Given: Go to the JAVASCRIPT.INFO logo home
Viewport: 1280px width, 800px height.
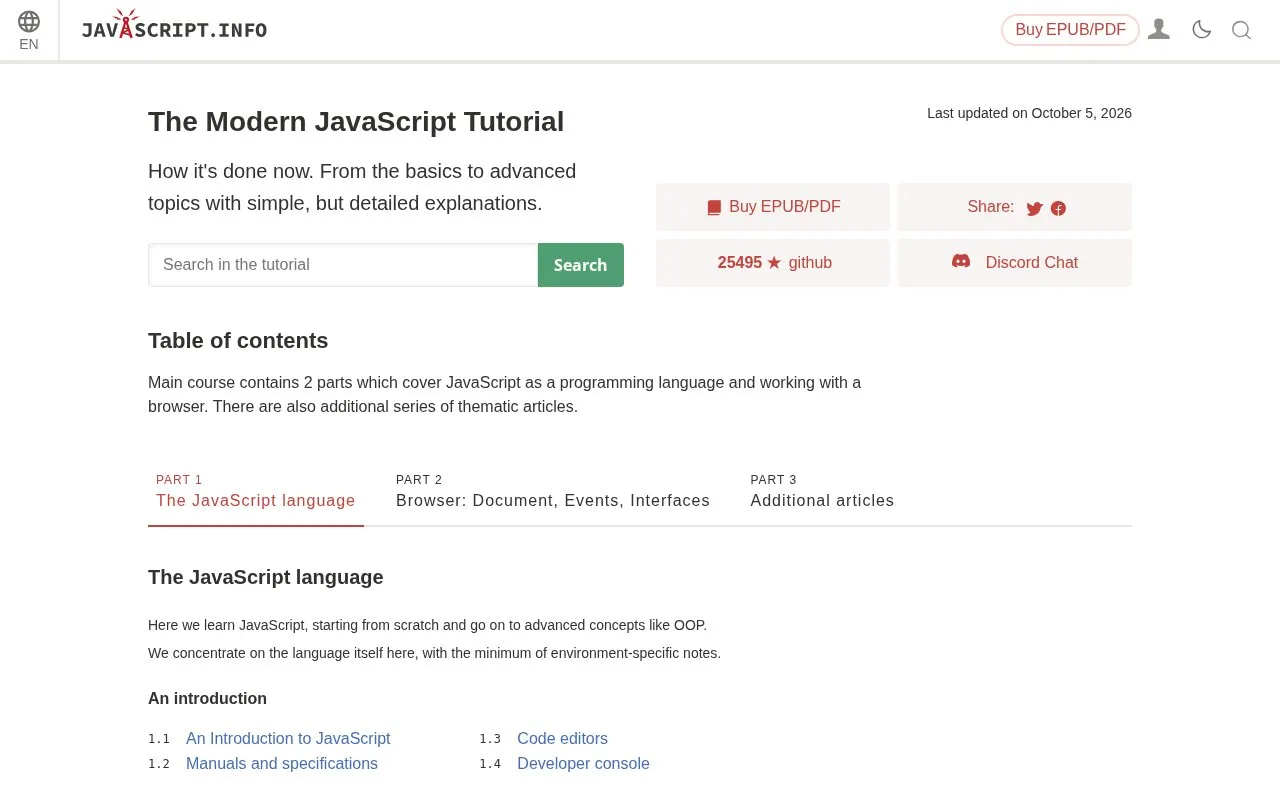Looking at the screenshot, I should [174, 25].
